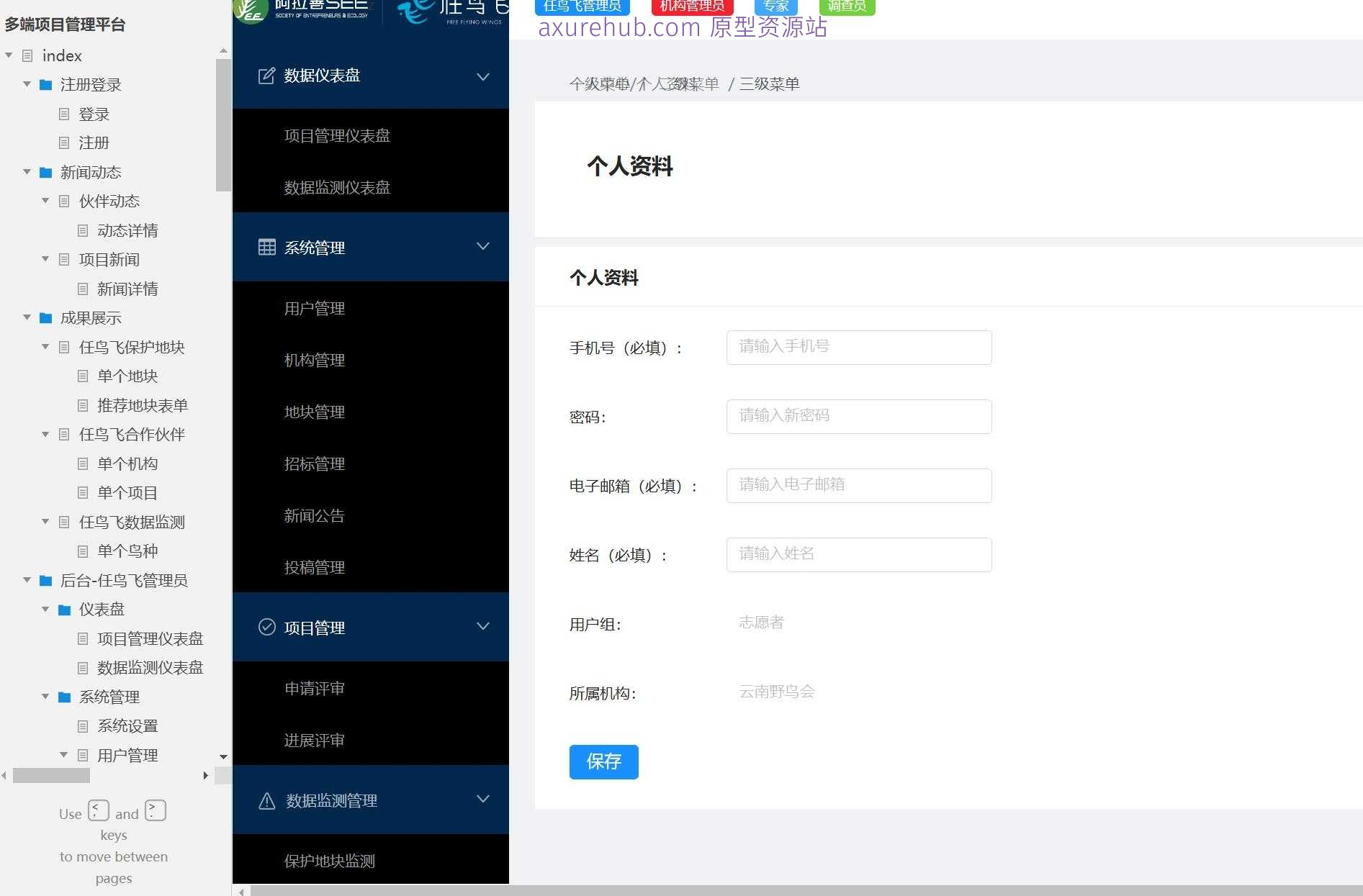
Task: Click the 请输入手机号 input field
Action: tap(858, 347)
